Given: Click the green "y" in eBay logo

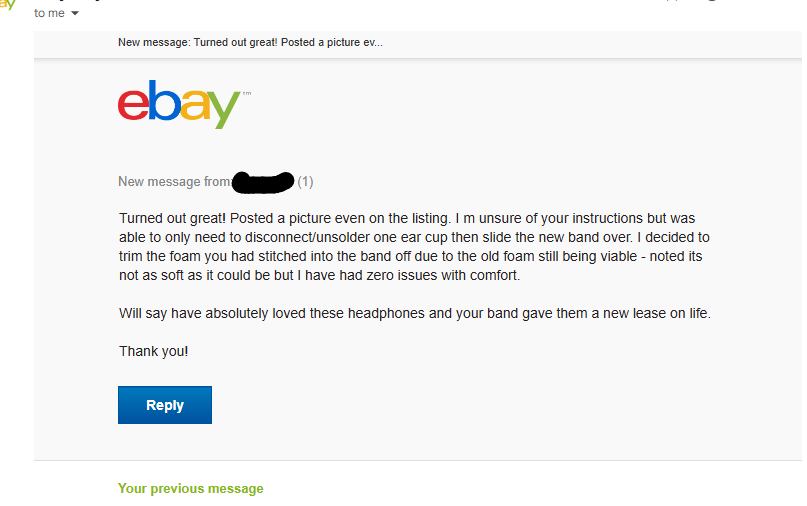Looking at the screenshot, I should (x=224, y=108).
